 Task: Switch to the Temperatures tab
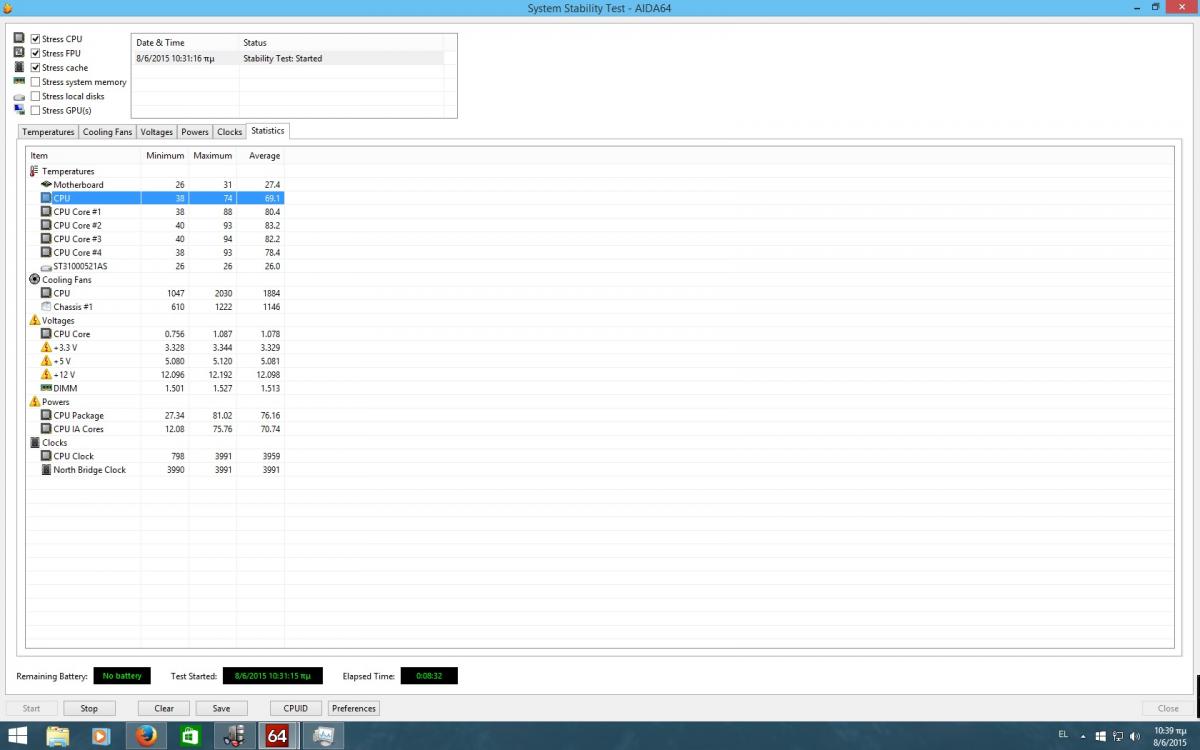pos(48,132)
